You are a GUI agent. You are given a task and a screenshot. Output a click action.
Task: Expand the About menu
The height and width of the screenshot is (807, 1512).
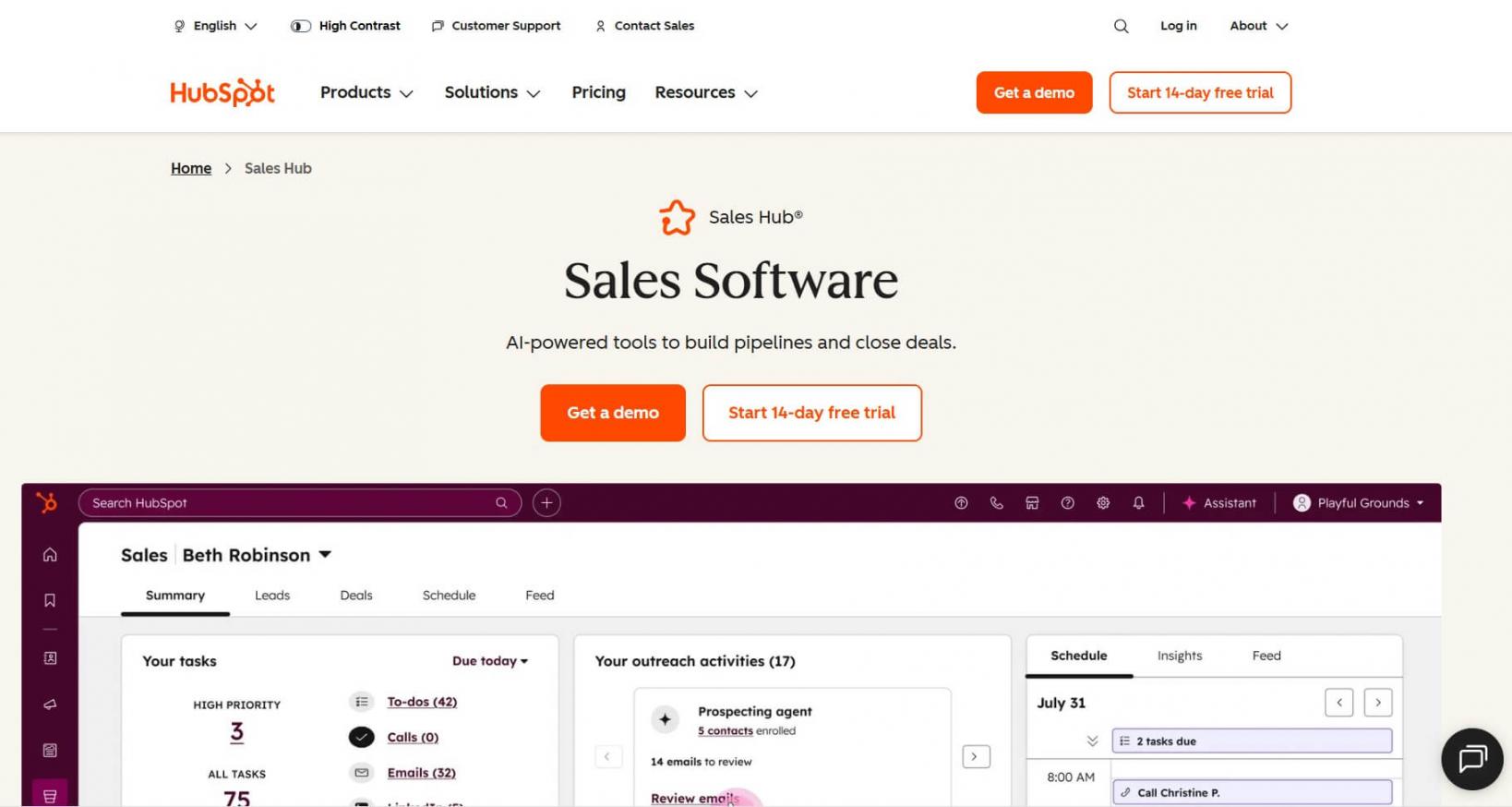tap(1258, 26)
